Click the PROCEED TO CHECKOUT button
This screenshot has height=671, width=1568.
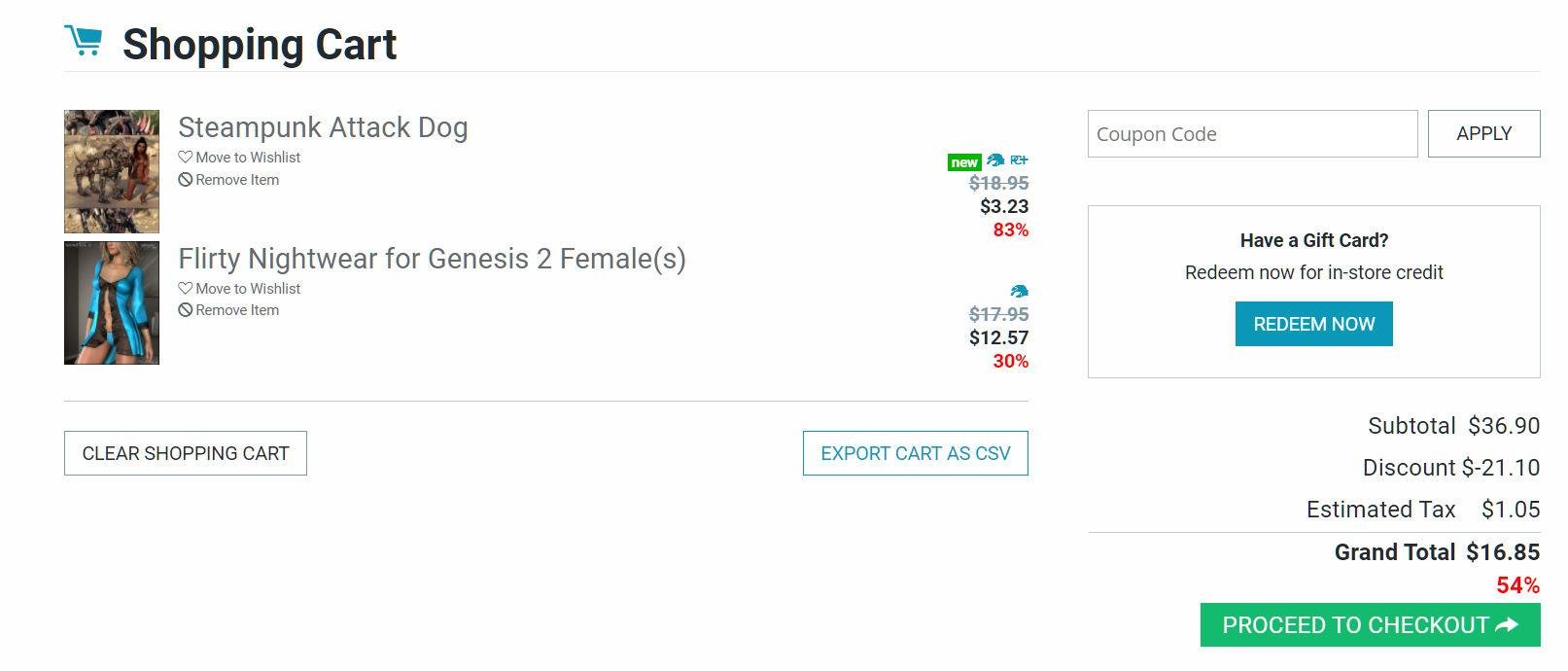(1355, 625)
